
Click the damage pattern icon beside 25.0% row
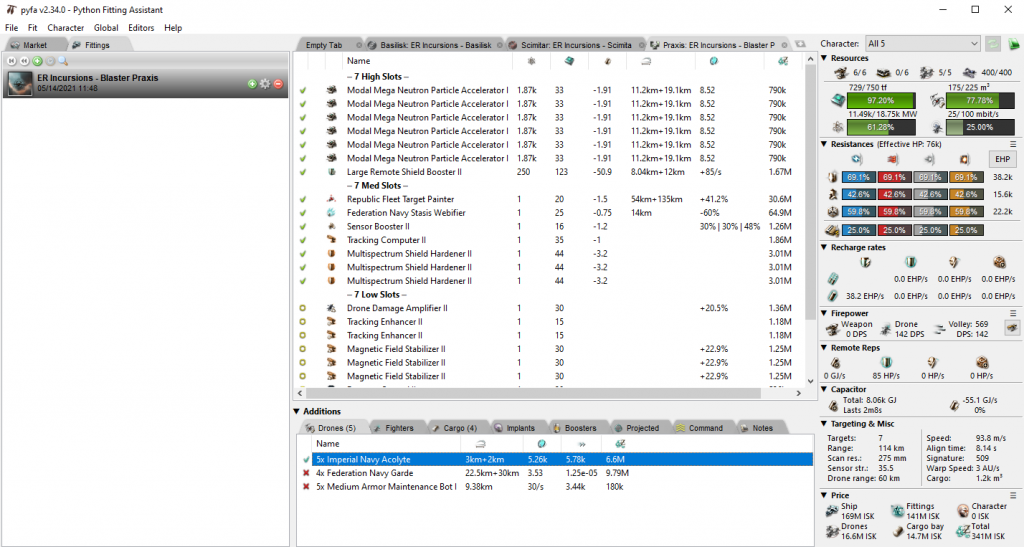click(x=832, y=230)
